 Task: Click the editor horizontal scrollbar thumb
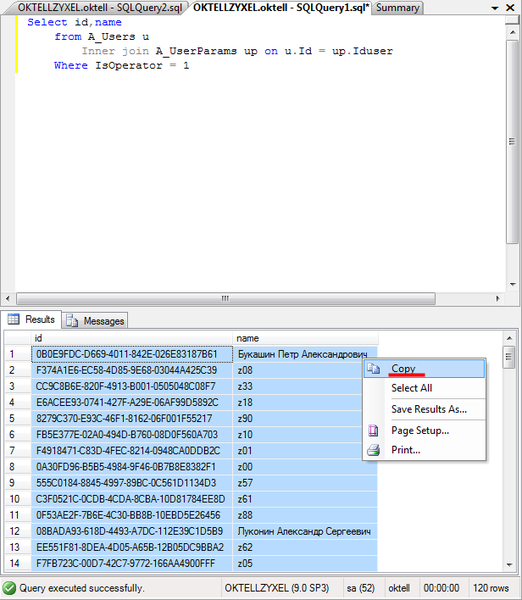pyautogui.click(x=226, y=298)
